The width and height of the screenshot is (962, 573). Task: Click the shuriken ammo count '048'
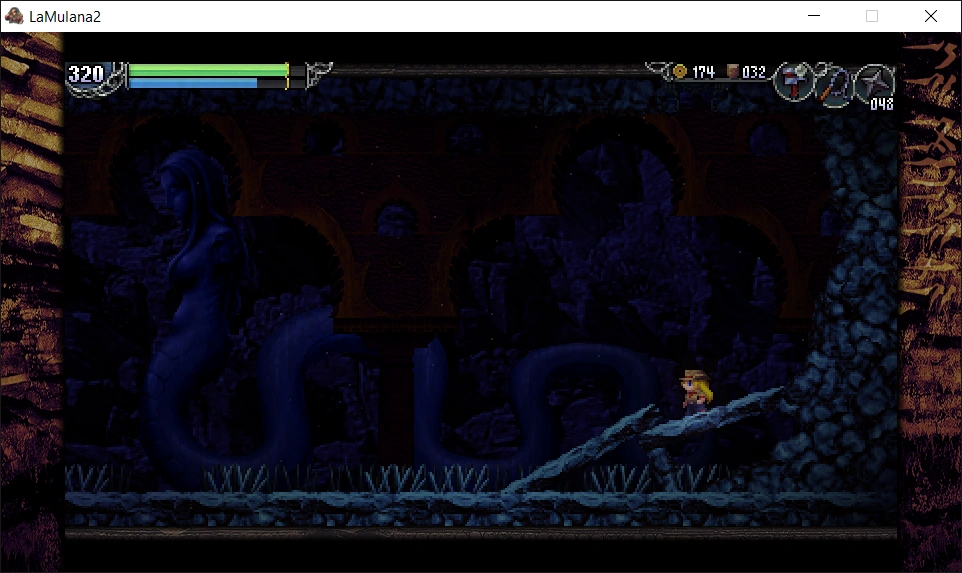[882, 104]
